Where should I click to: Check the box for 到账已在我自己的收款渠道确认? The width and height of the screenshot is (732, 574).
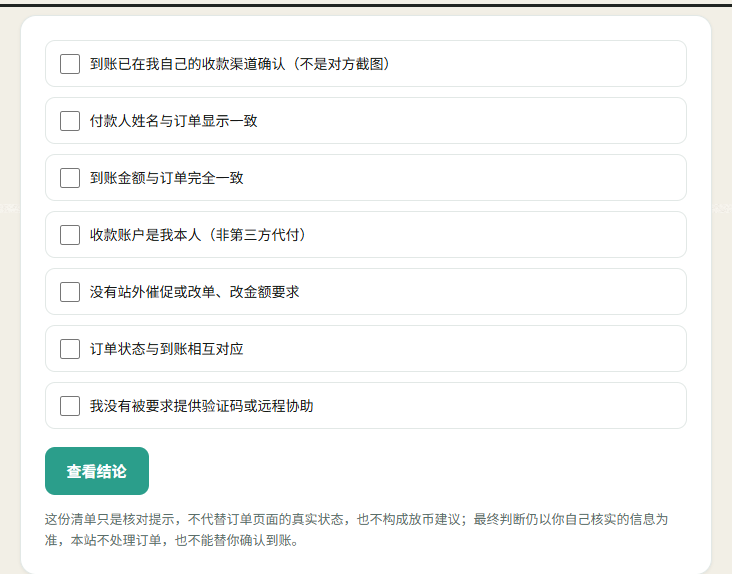click(70, 64)
